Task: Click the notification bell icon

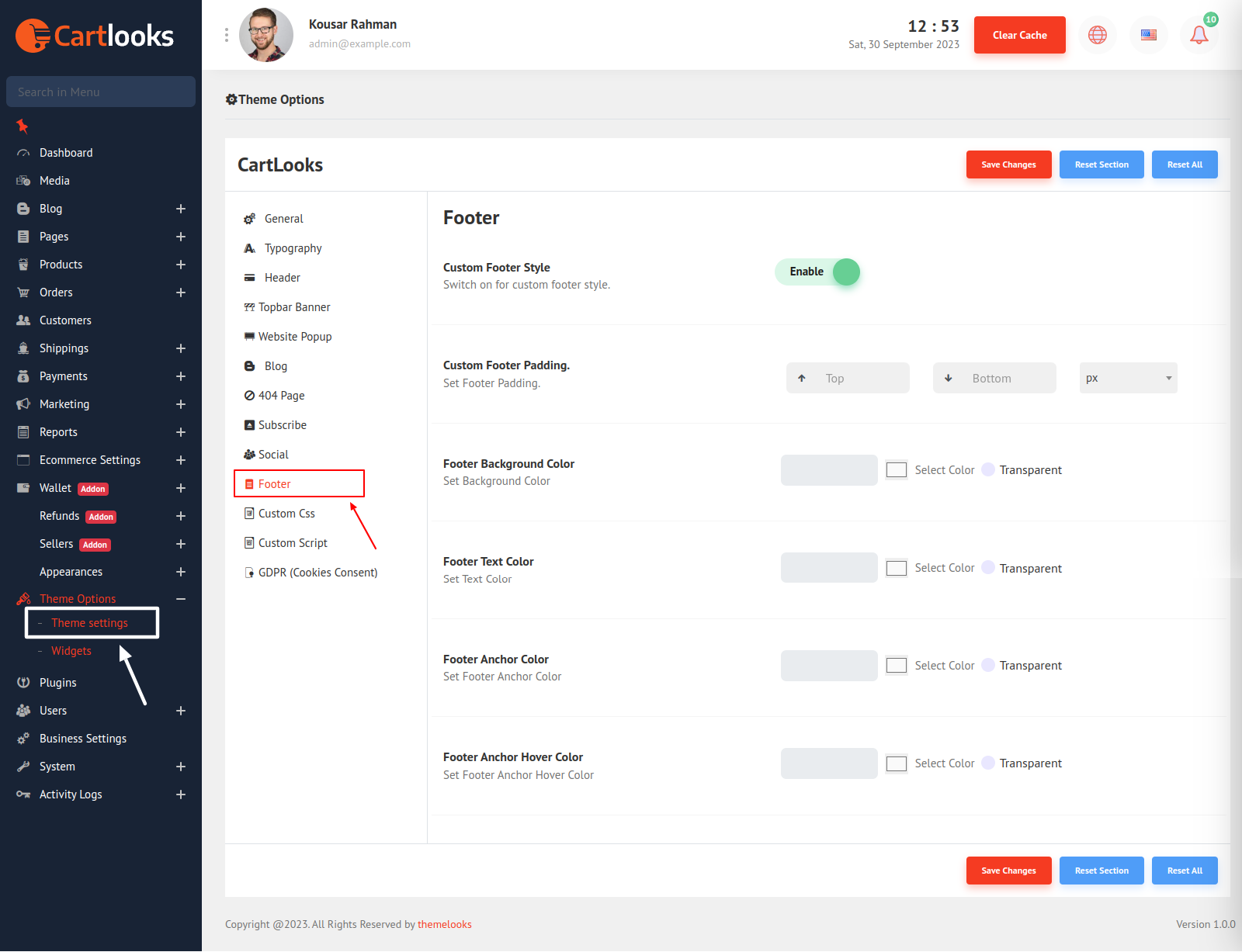Action: (1199, 35)
